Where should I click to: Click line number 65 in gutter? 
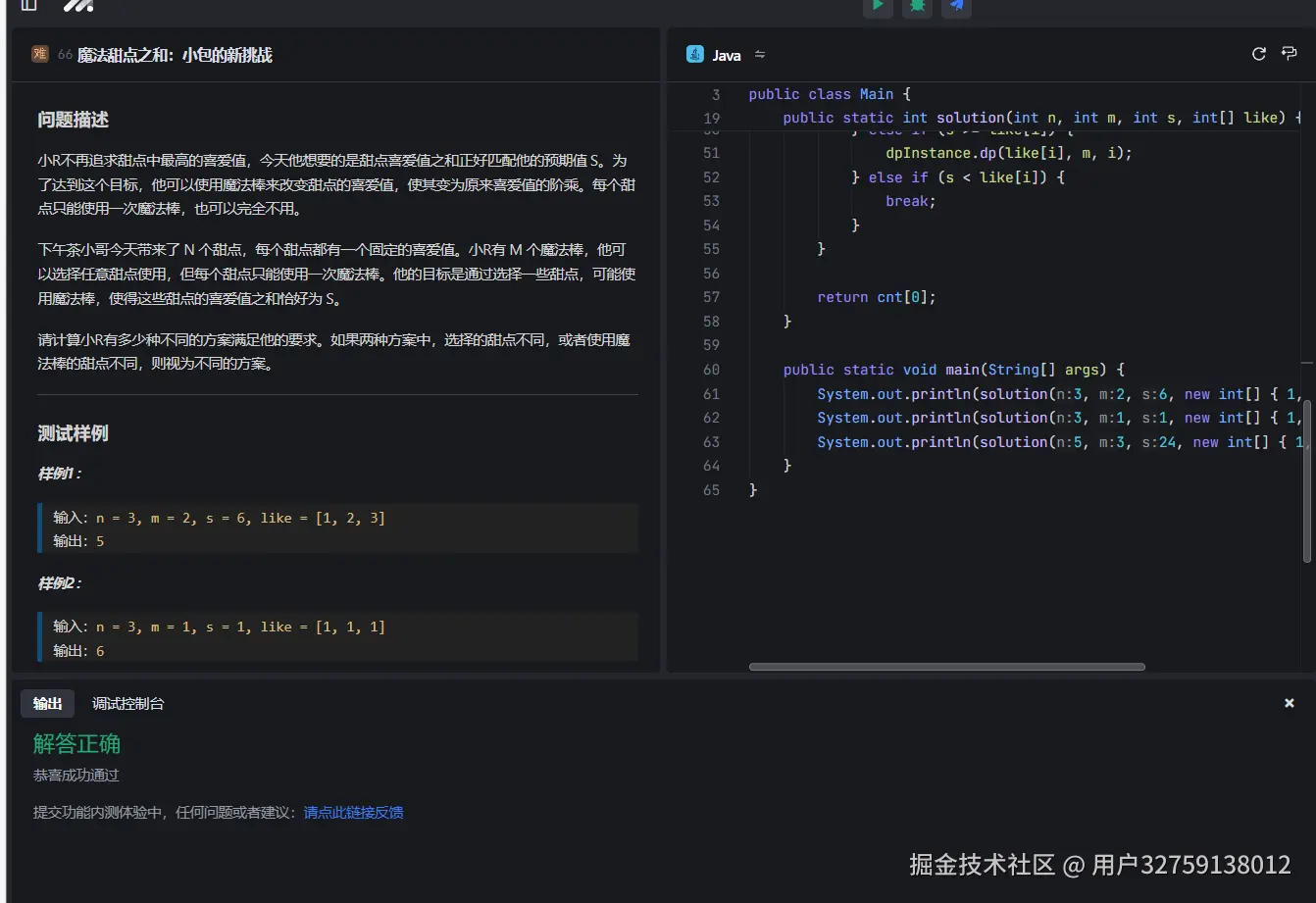[711, 490]
